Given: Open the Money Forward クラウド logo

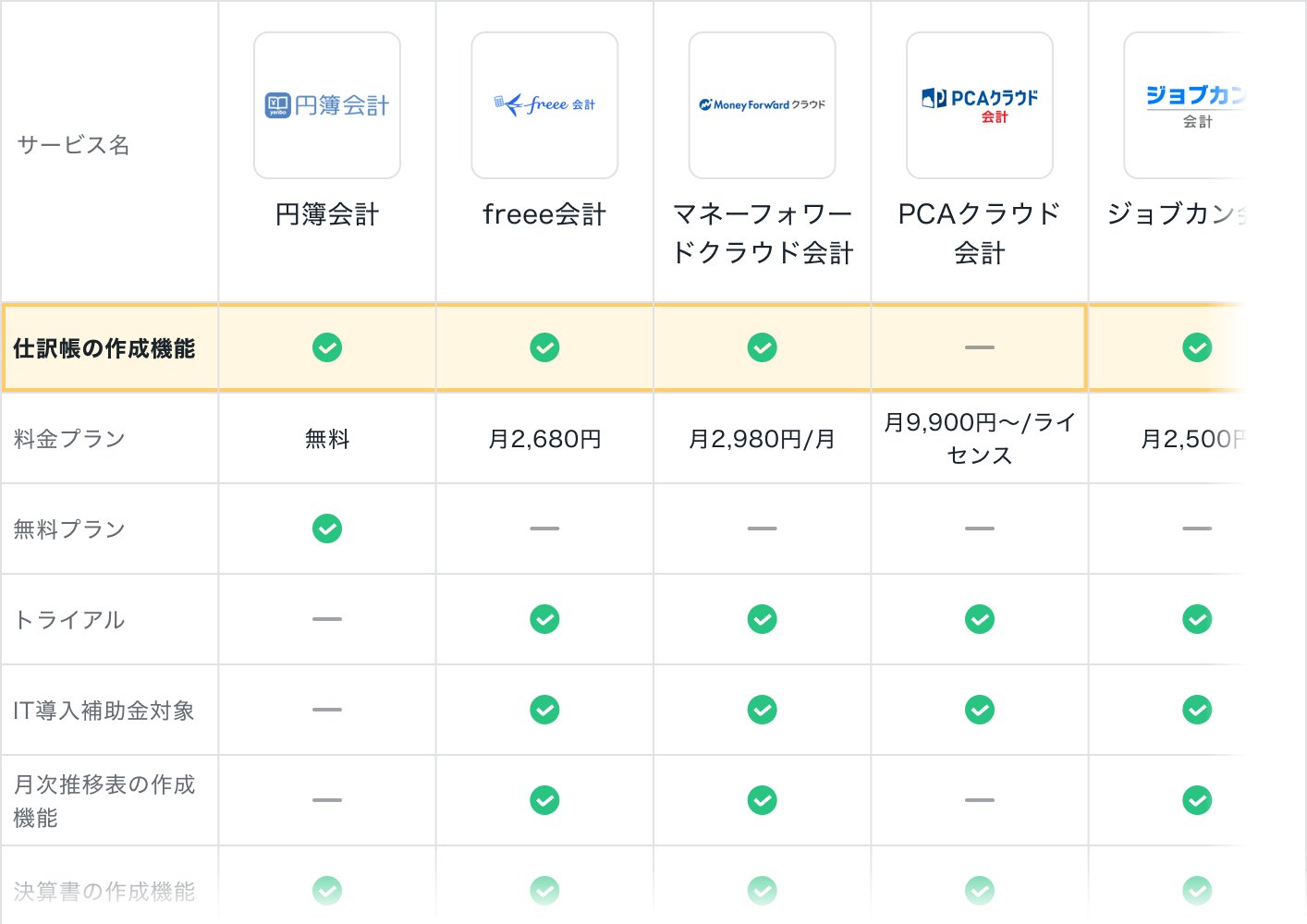Looking at the screenshot, I should [x=762, y=105].
